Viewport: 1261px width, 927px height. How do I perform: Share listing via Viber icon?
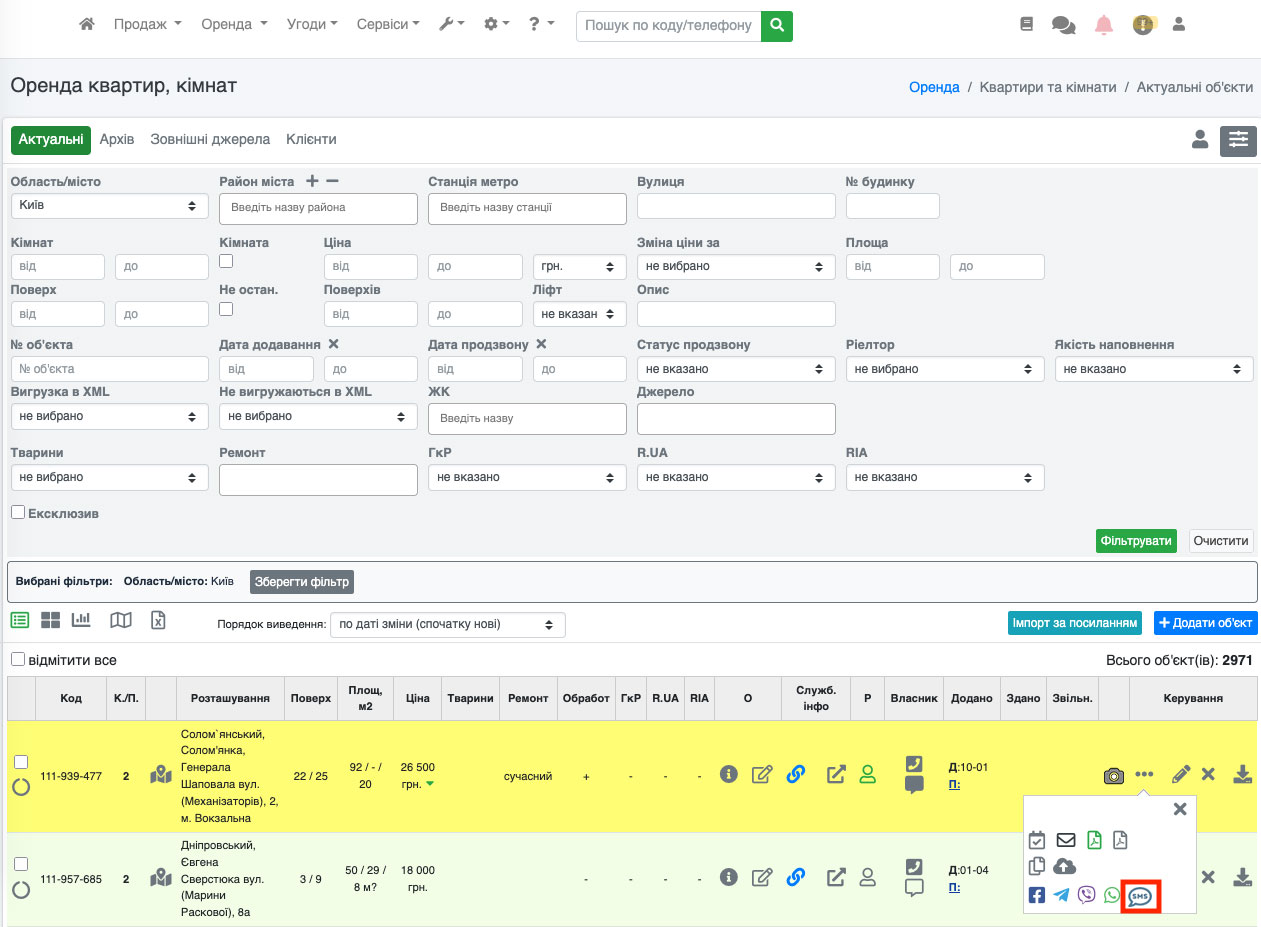pyautogui.click(x=1086, y=895)
